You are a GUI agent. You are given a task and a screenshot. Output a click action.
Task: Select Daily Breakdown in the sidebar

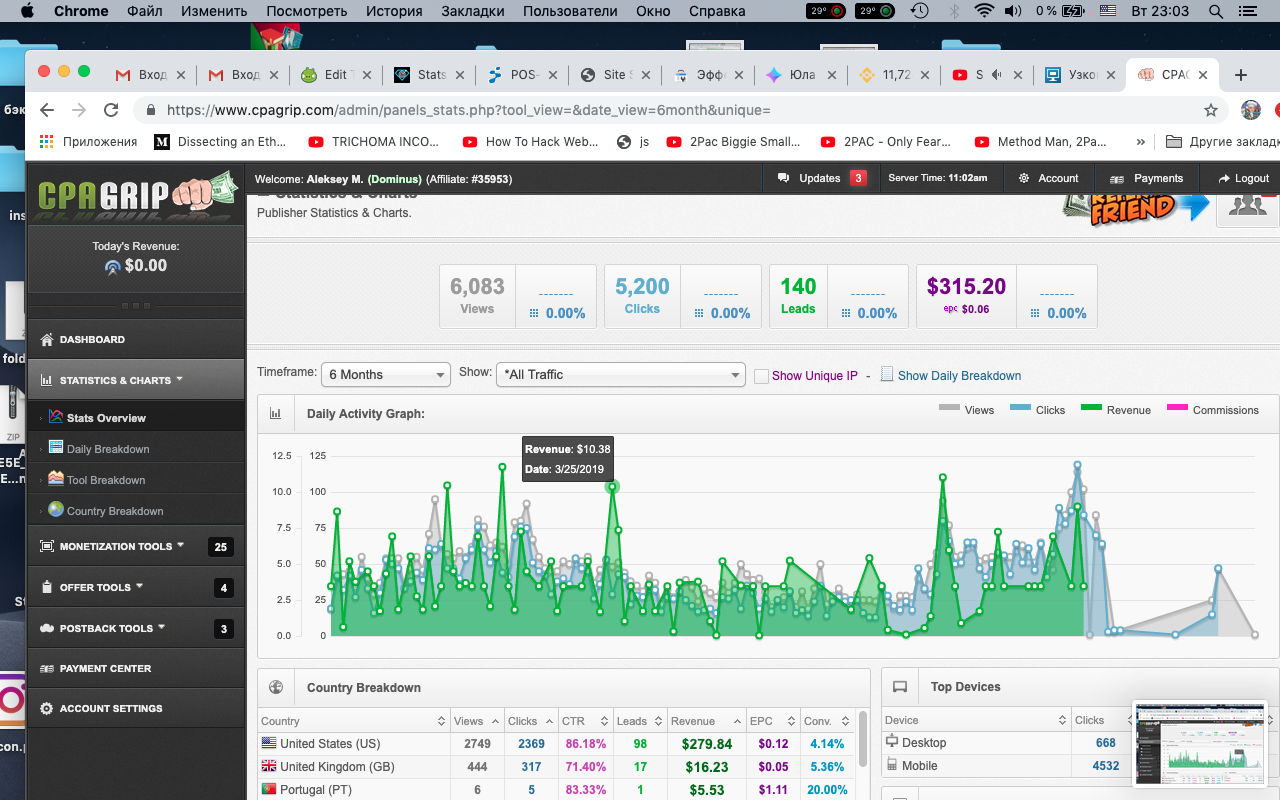tap(108, 449)
